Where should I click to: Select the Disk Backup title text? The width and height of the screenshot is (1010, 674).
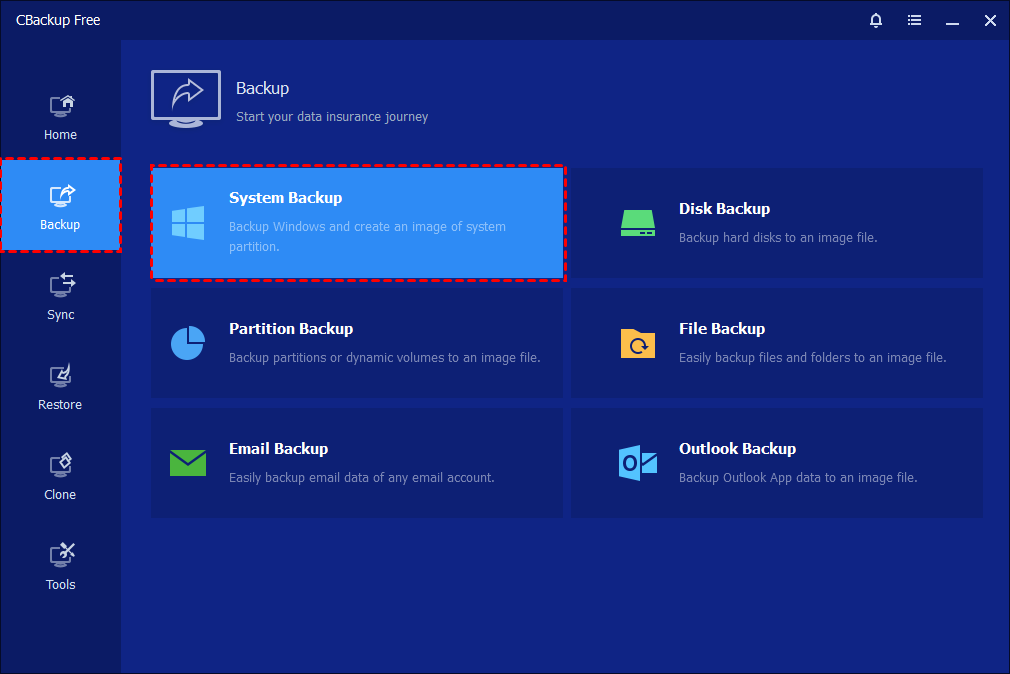point(724,209)
